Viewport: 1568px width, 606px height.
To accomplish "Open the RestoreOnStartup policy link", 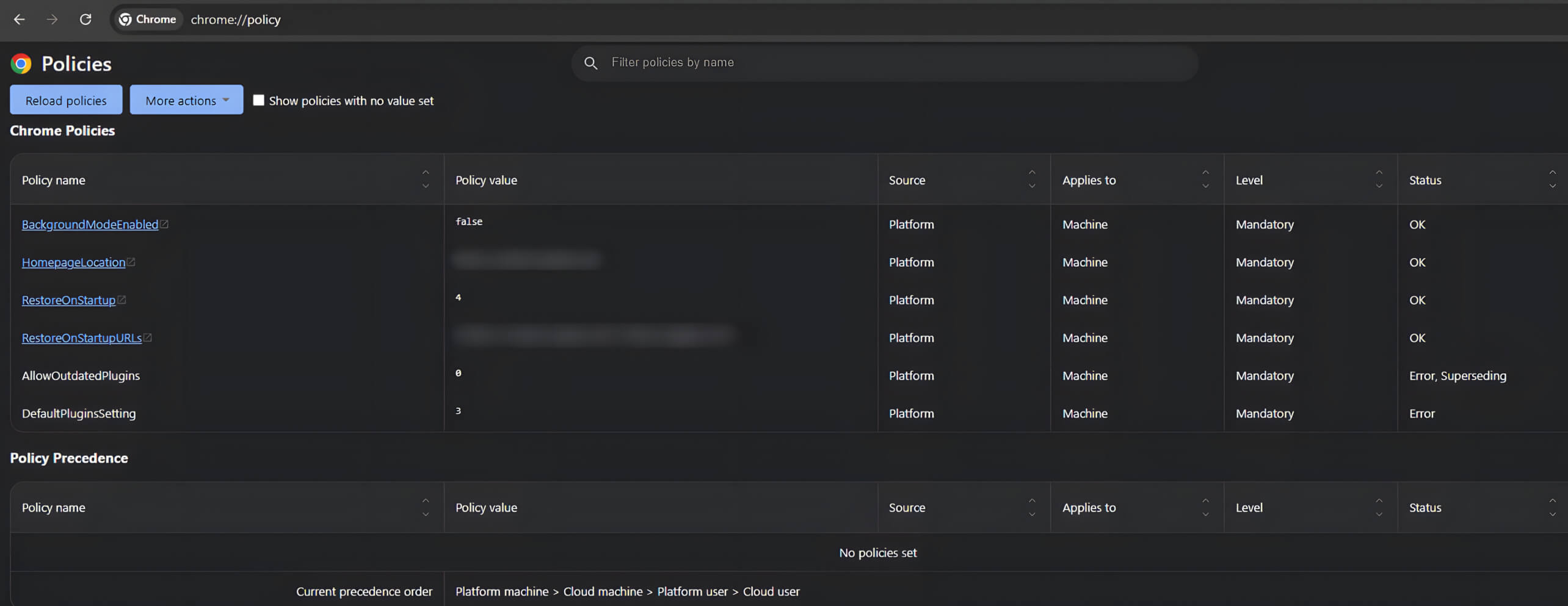I will (68, 300).
